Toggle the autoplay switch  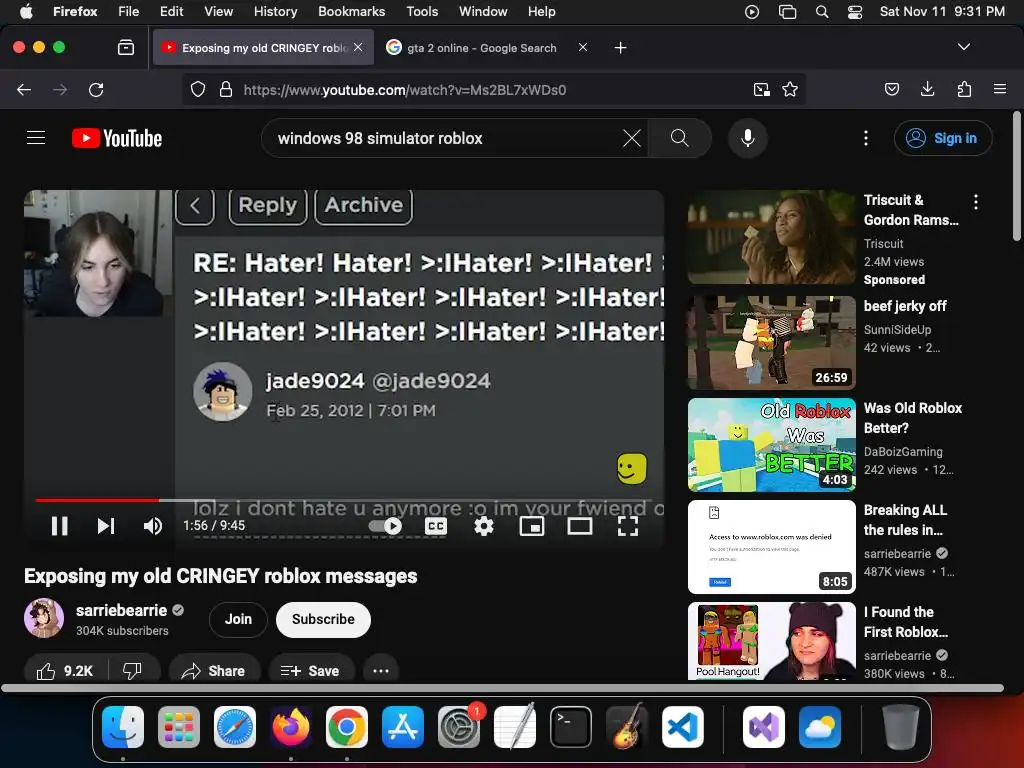[x=385, y=526]
